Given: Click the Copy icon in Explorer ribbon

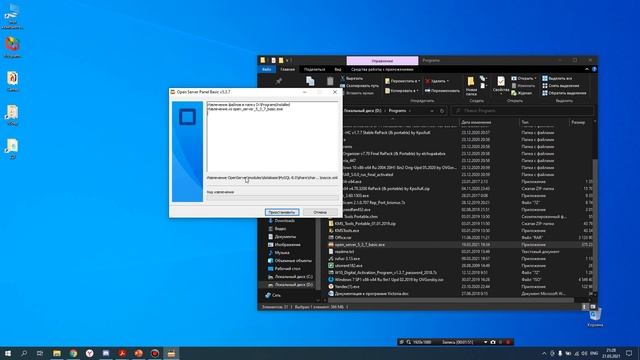Looking at the screenshot, I should [310, 81].
